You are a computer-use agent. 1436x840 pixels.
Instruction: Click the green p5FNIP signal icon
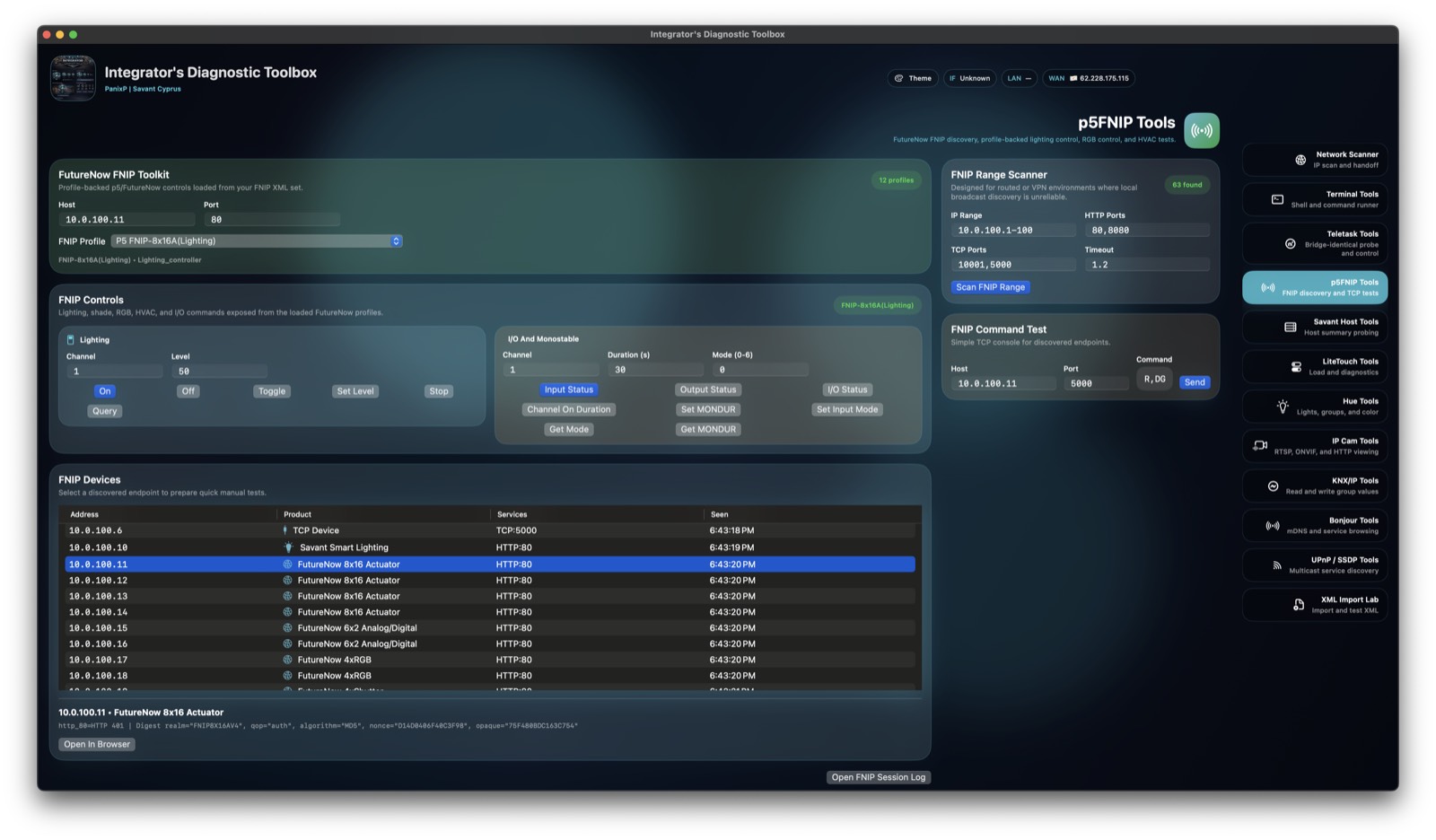(1202, 129)
